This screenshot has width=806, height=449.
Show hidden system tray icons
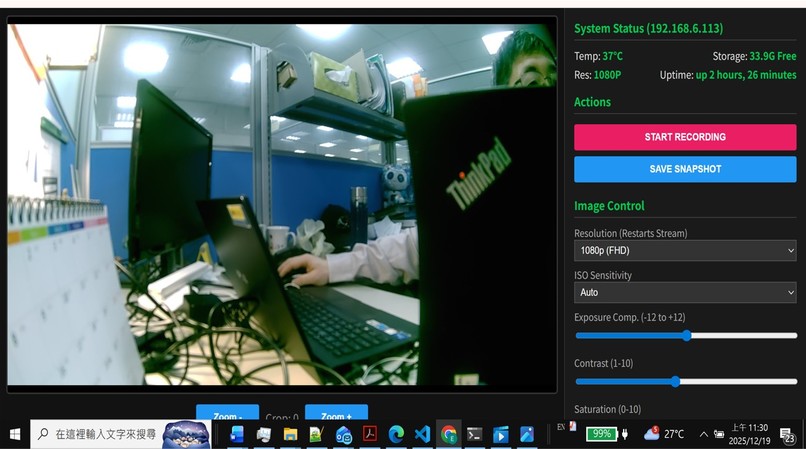(704, 435)
